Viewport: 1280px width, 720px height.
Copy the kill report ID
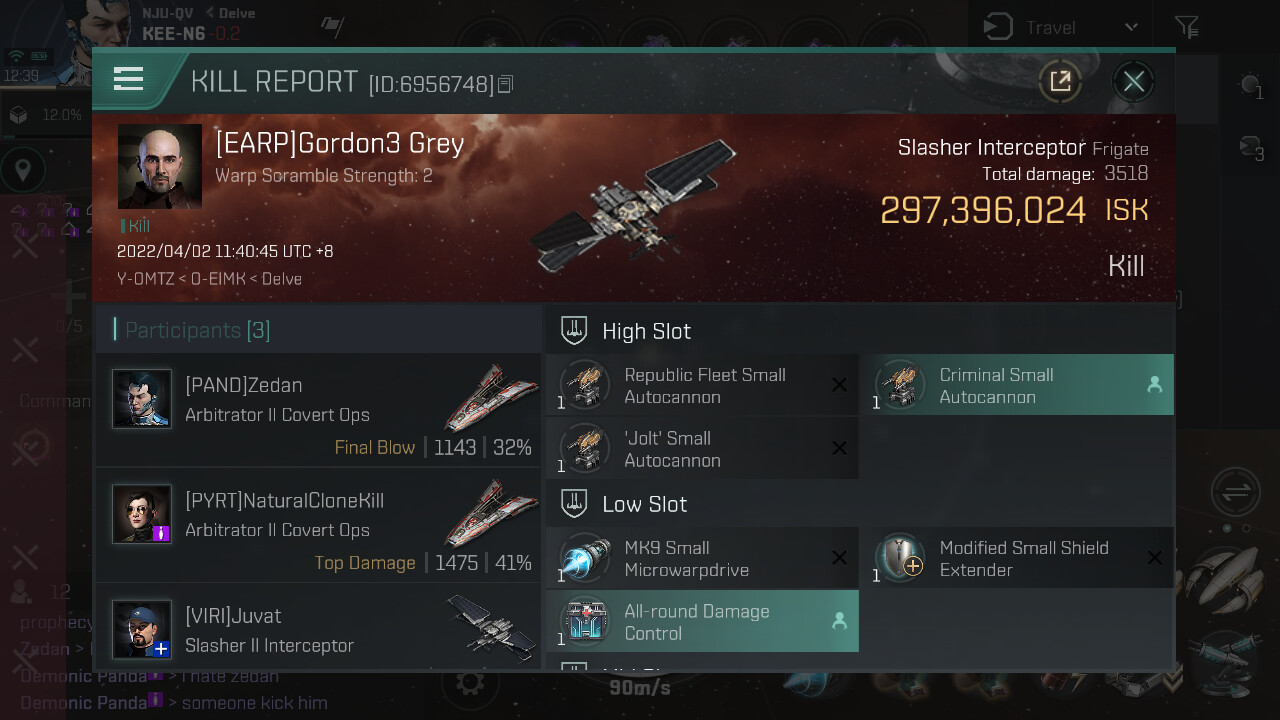(505, 84)
